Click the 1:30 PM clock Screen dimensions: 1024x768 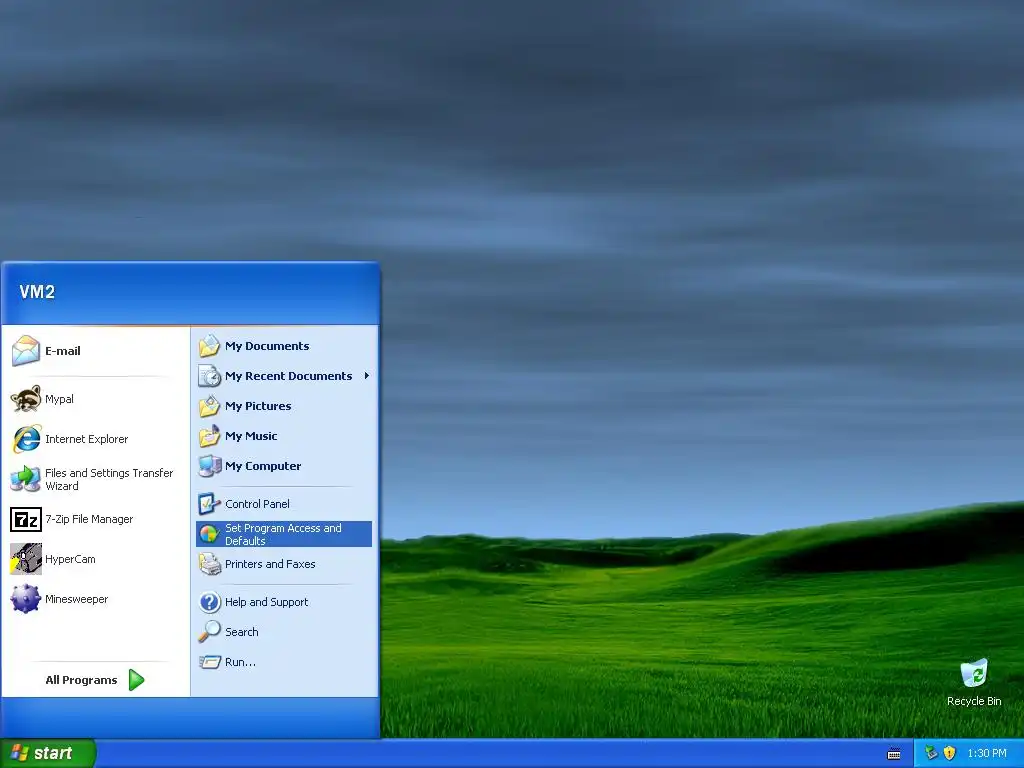(x=987, y=753)
